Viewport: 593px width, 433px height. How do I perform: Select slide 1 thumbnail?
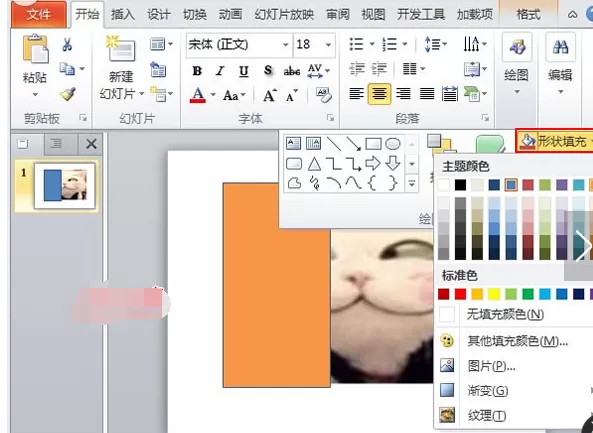[64, 186]
